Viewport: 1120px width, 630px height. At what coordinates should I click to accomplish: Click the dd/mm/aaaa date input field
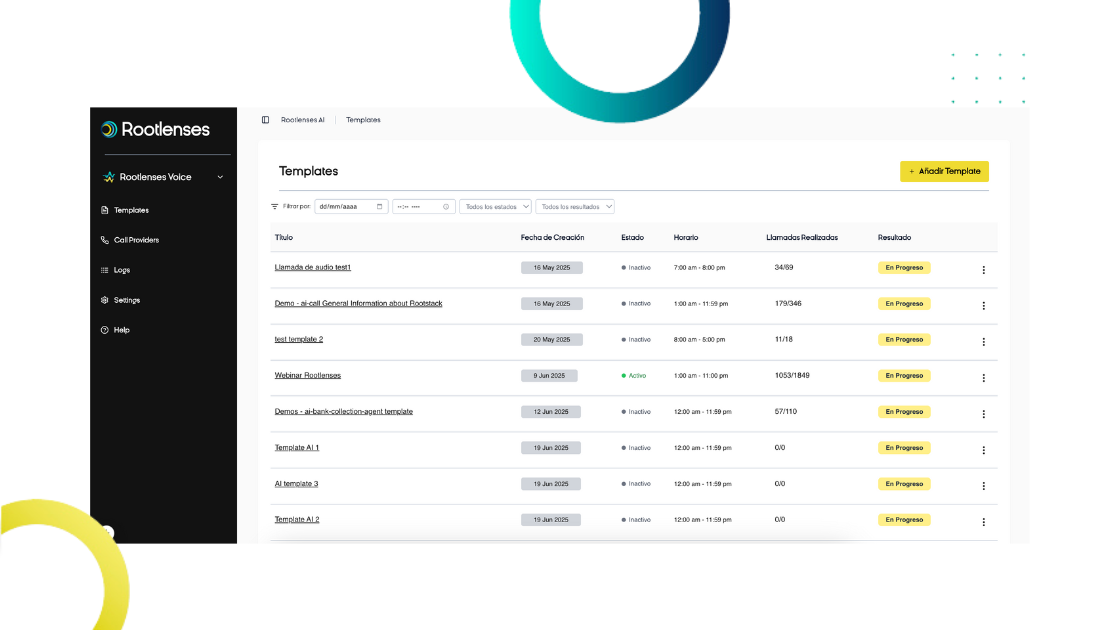343,207
